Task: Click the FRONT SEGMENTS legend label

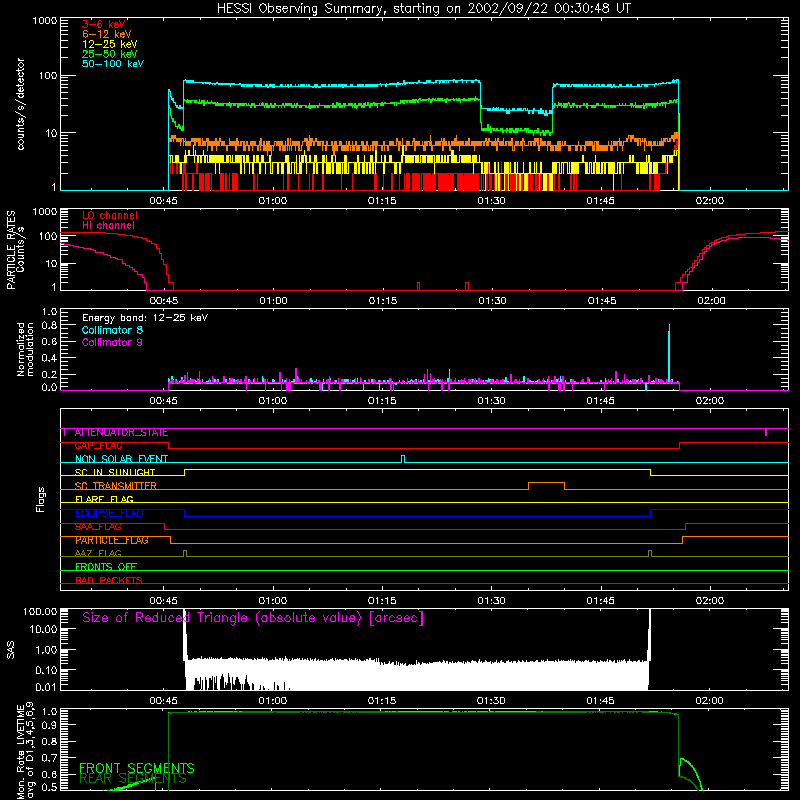Action: pyautogui.click(x=137, y=768)
